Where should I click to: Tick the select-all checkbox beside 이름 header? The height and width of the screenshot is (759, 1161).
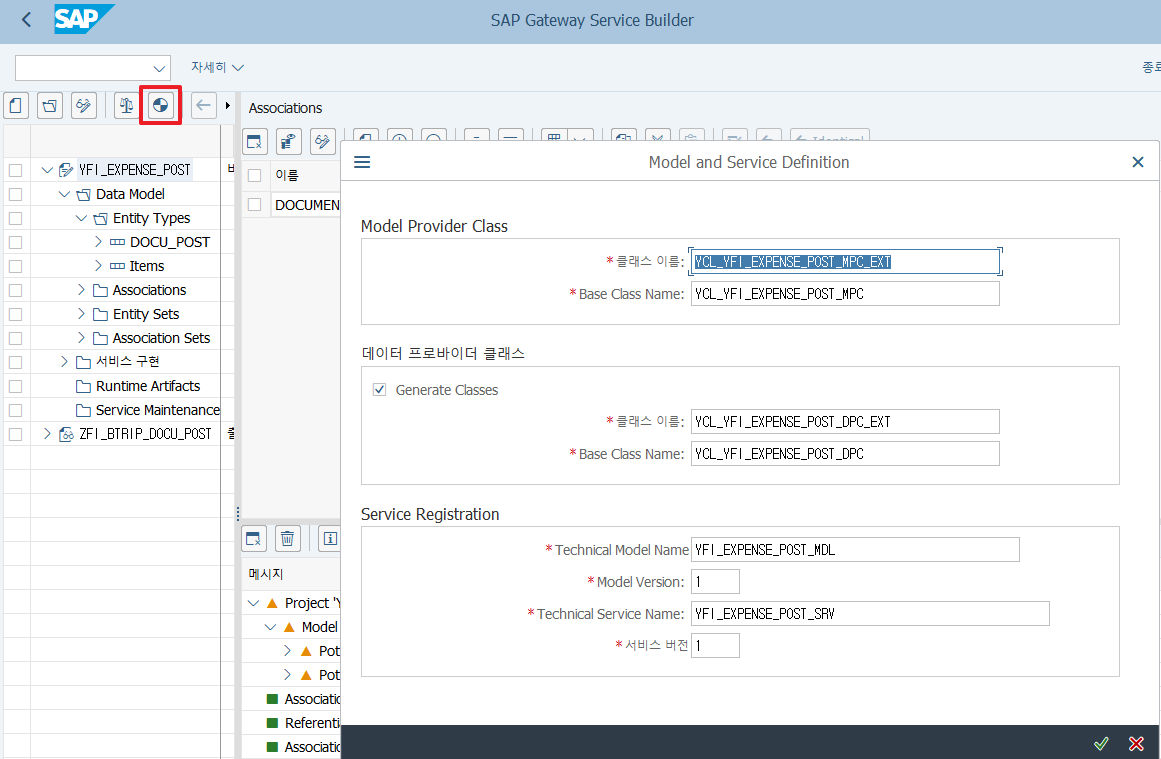255,175
